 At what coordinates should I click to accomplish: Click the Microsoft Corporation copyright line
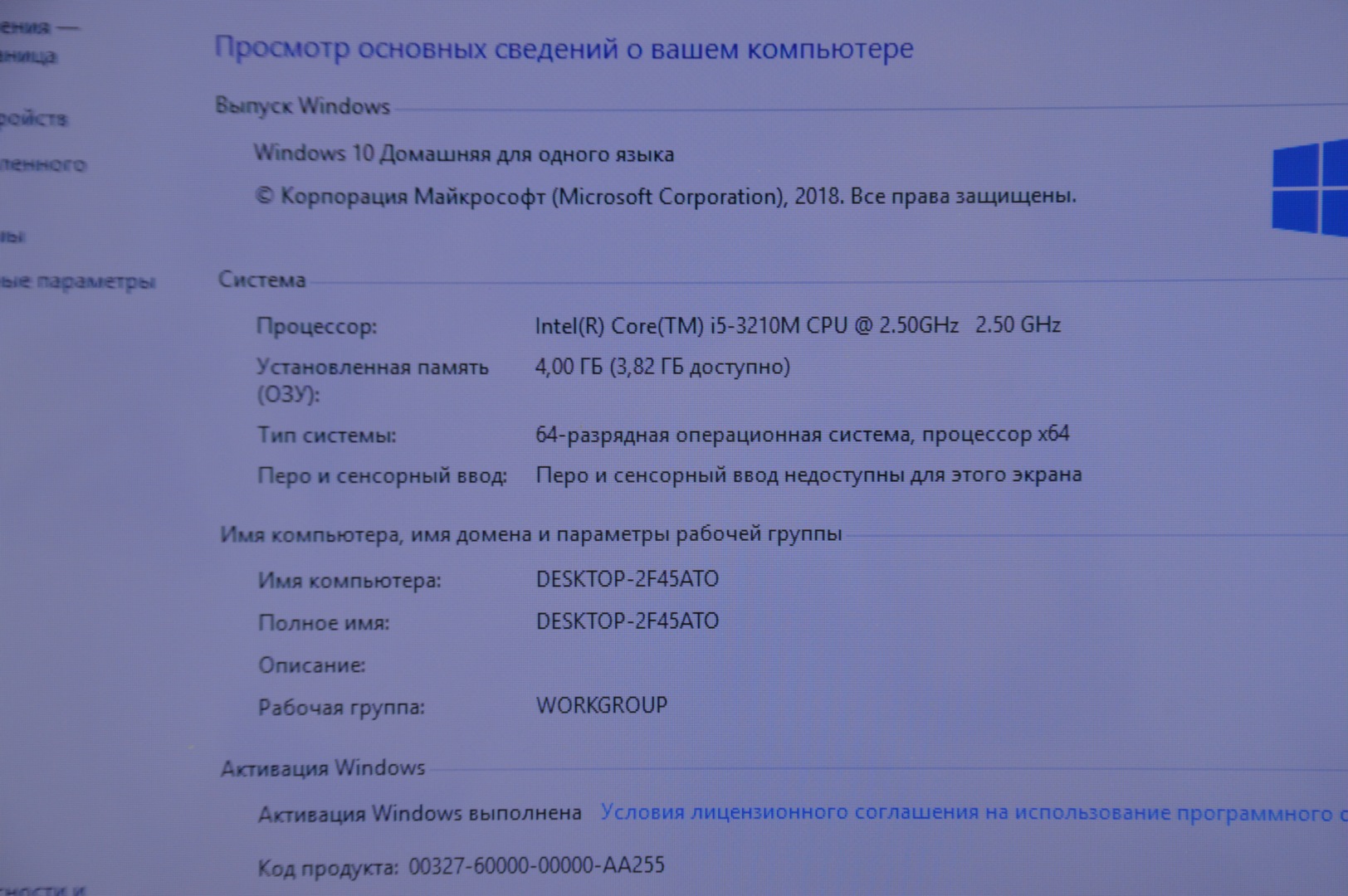(x=666, y=197)
